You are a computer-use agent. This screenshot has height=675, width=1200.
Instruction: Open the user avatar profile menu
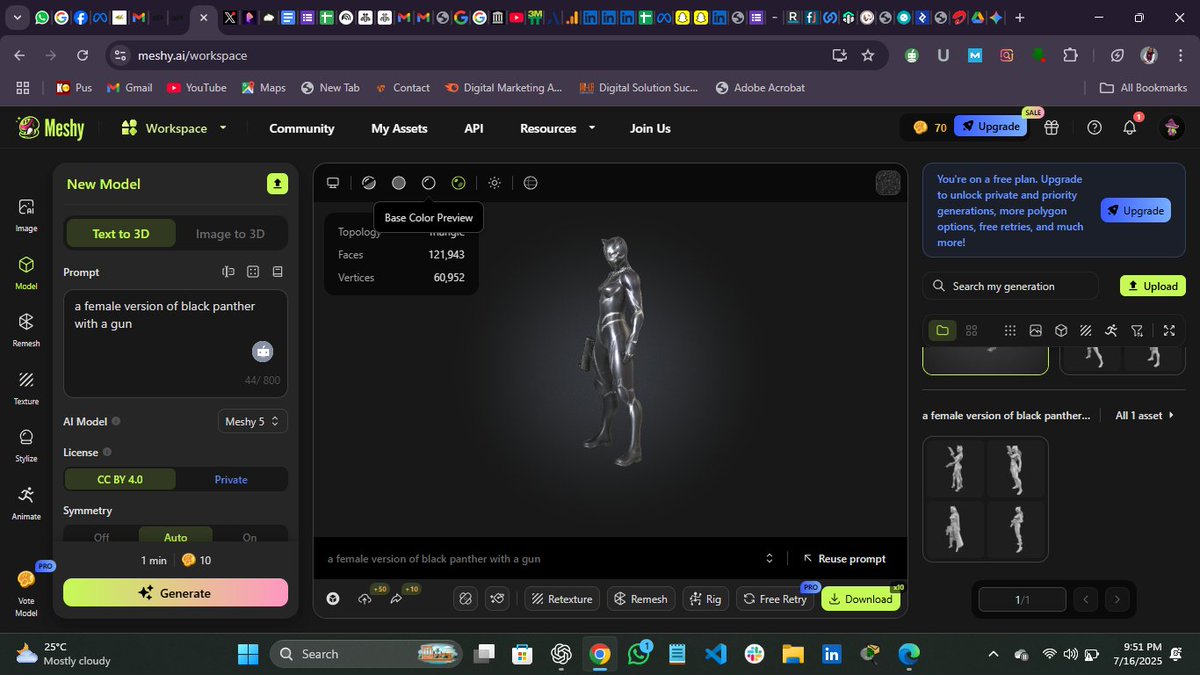tap(1172, 127)
